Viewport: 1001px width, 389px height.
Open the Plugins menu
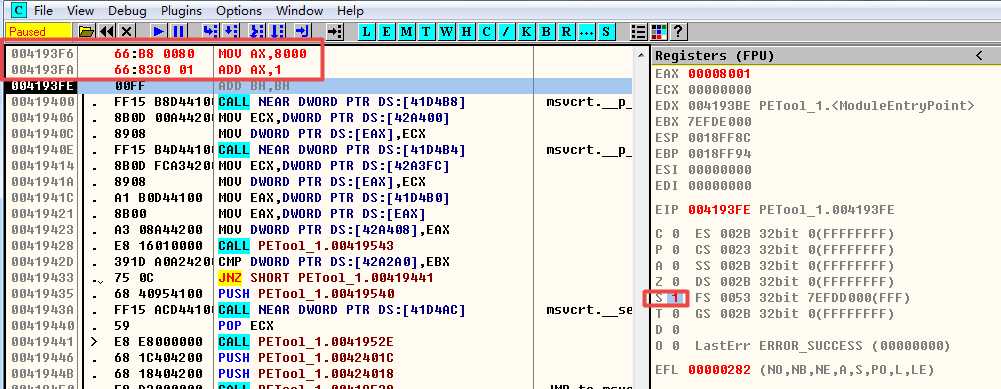pyautogui.click(x=181, y=11)
